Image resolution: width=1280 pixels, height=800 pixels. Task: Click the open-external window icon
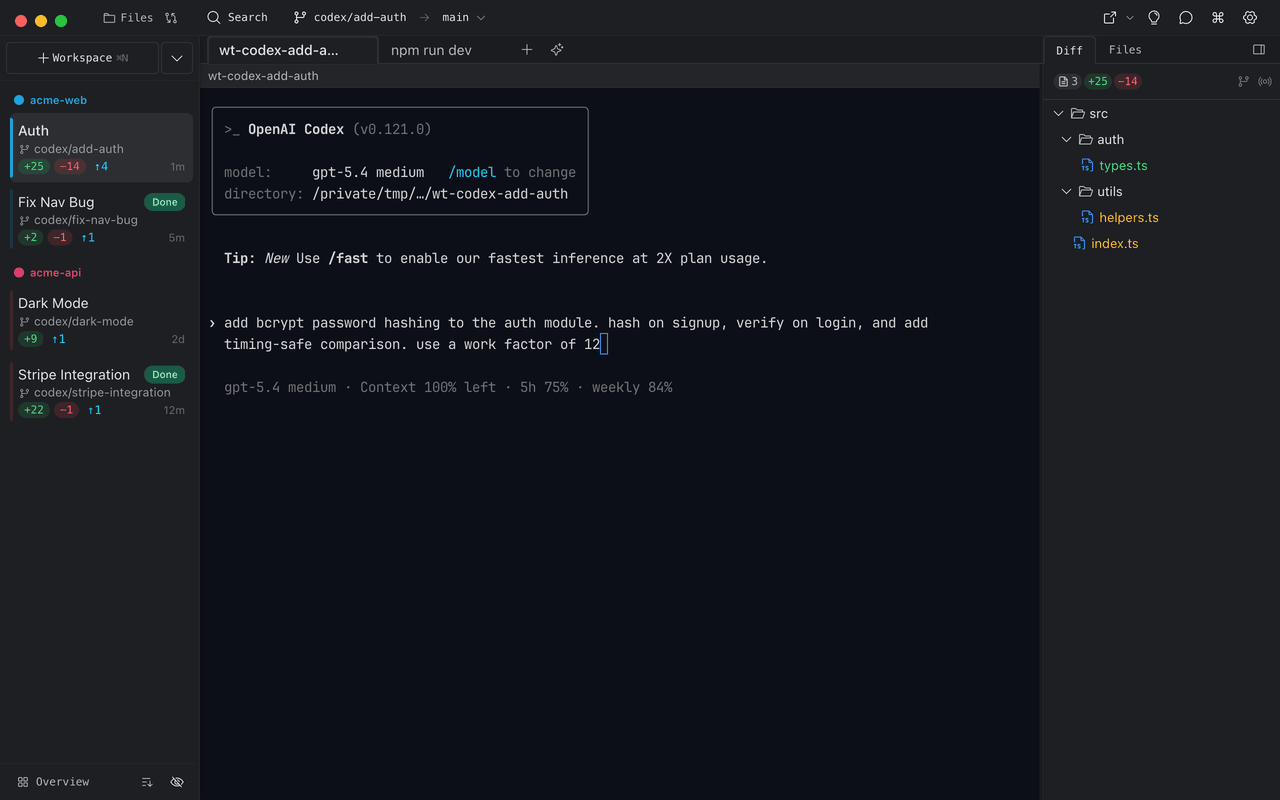(1109, 18)
